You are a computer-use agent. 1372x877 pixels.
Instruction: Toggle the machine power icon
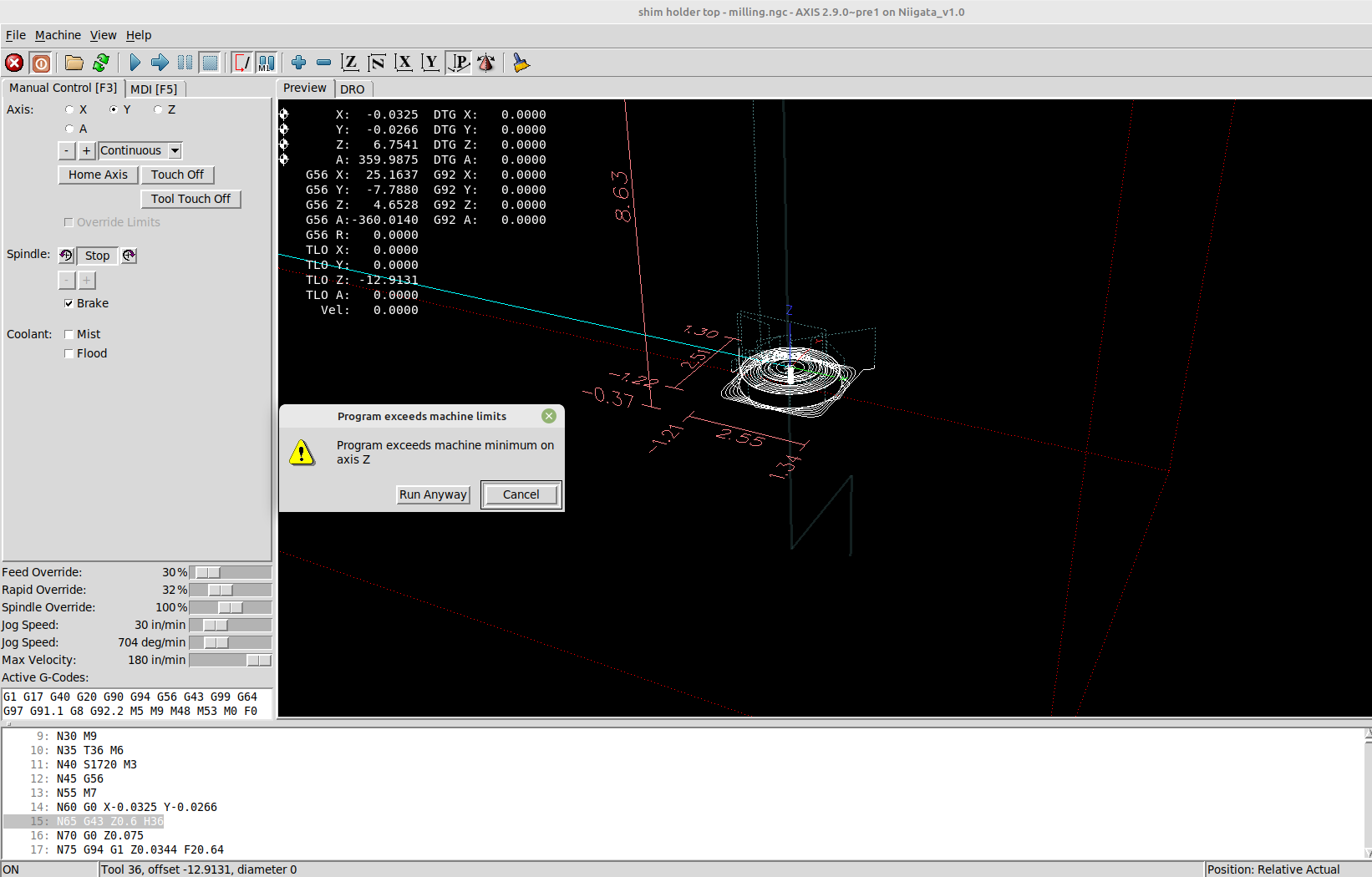[41, 63]
